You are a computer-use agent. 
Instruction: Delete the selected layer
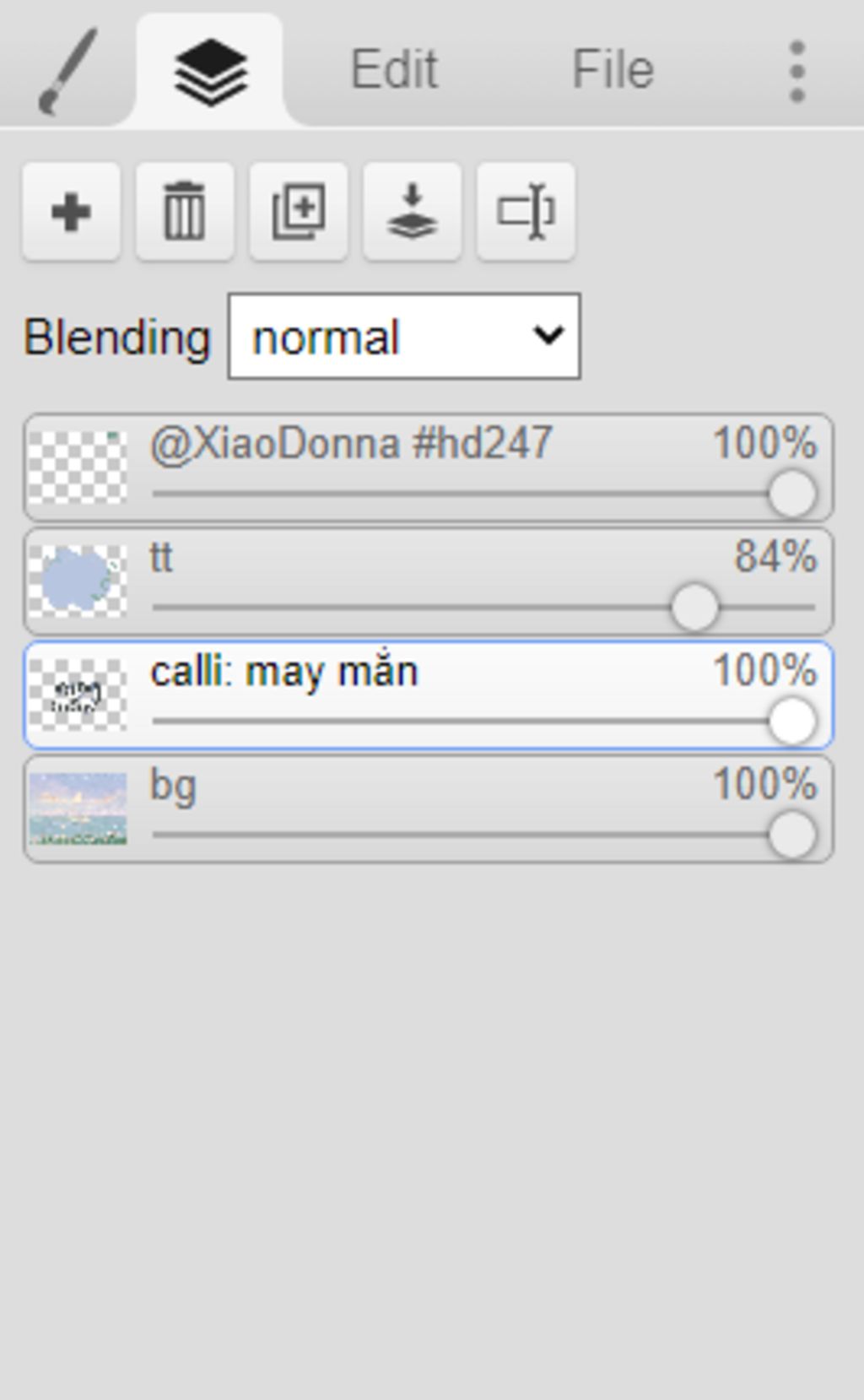(x=185, y=212)
